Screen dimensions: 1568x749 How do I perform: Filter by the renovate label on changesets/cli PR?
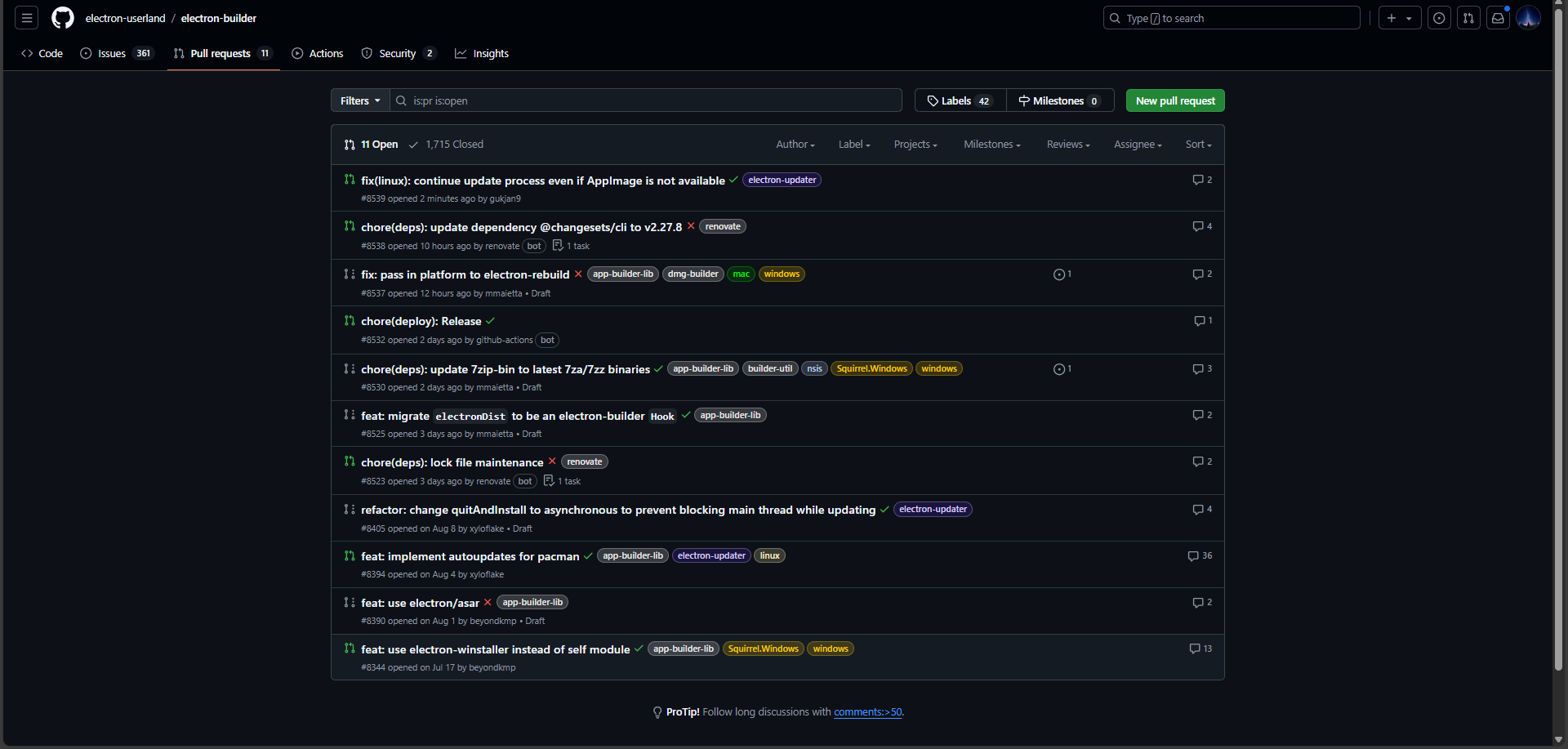tap(723, 227)
